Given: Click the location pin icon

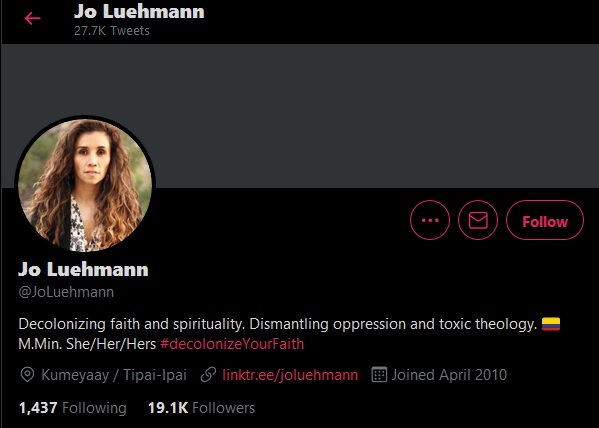Looking at the screenshot, I should [x=27, y=375].
